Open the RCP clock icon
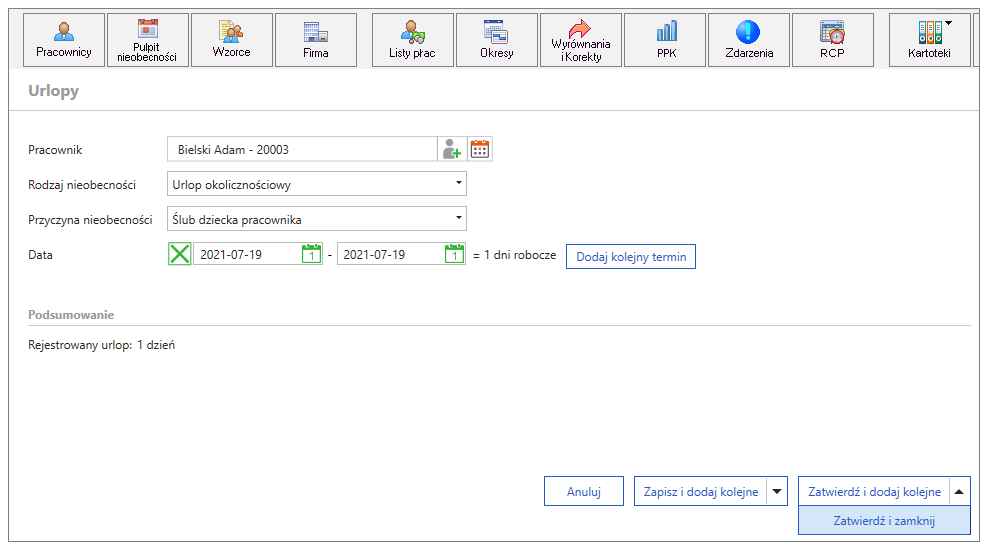989x552 pixels. [833, 40]
